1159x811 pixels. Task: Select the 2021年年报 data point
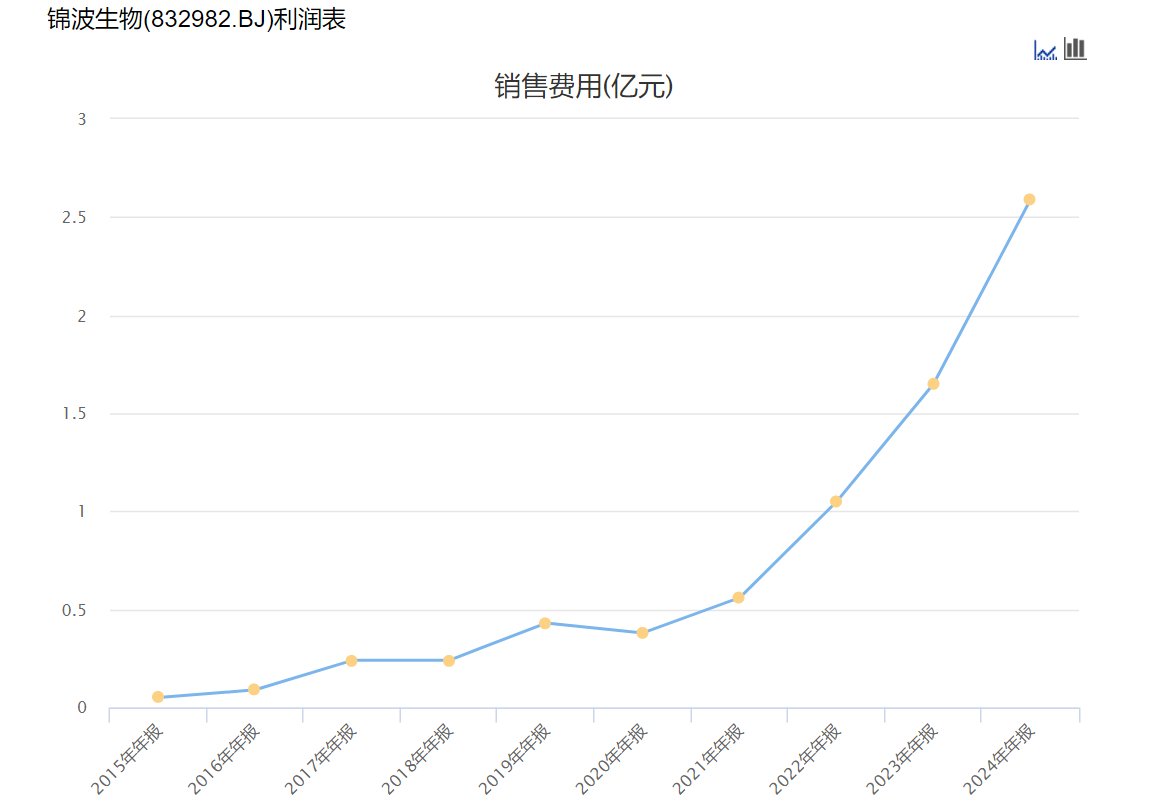tap(738, 597)
